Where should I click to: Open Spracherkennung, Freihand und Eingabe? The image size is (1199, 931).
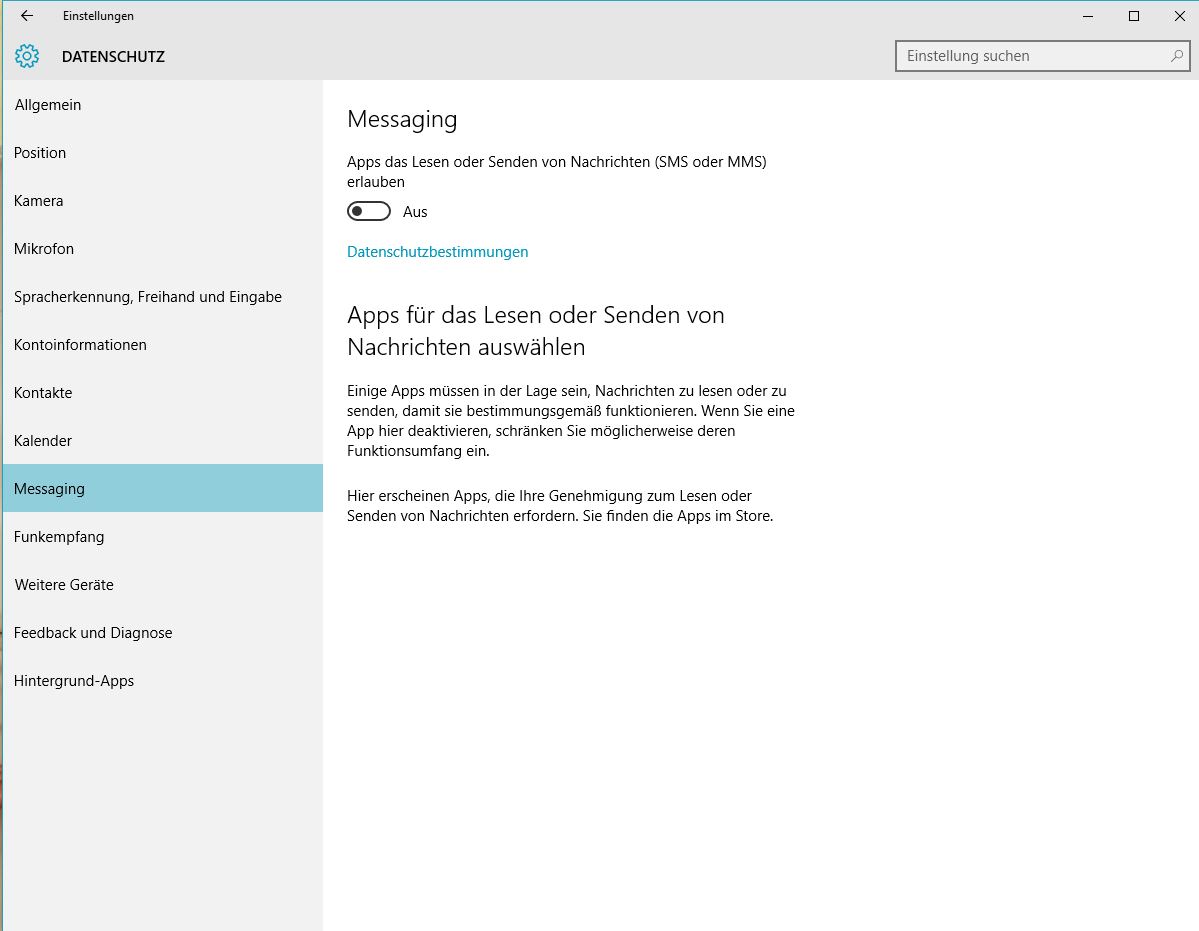pyautogui.click(x=163, y=297)
